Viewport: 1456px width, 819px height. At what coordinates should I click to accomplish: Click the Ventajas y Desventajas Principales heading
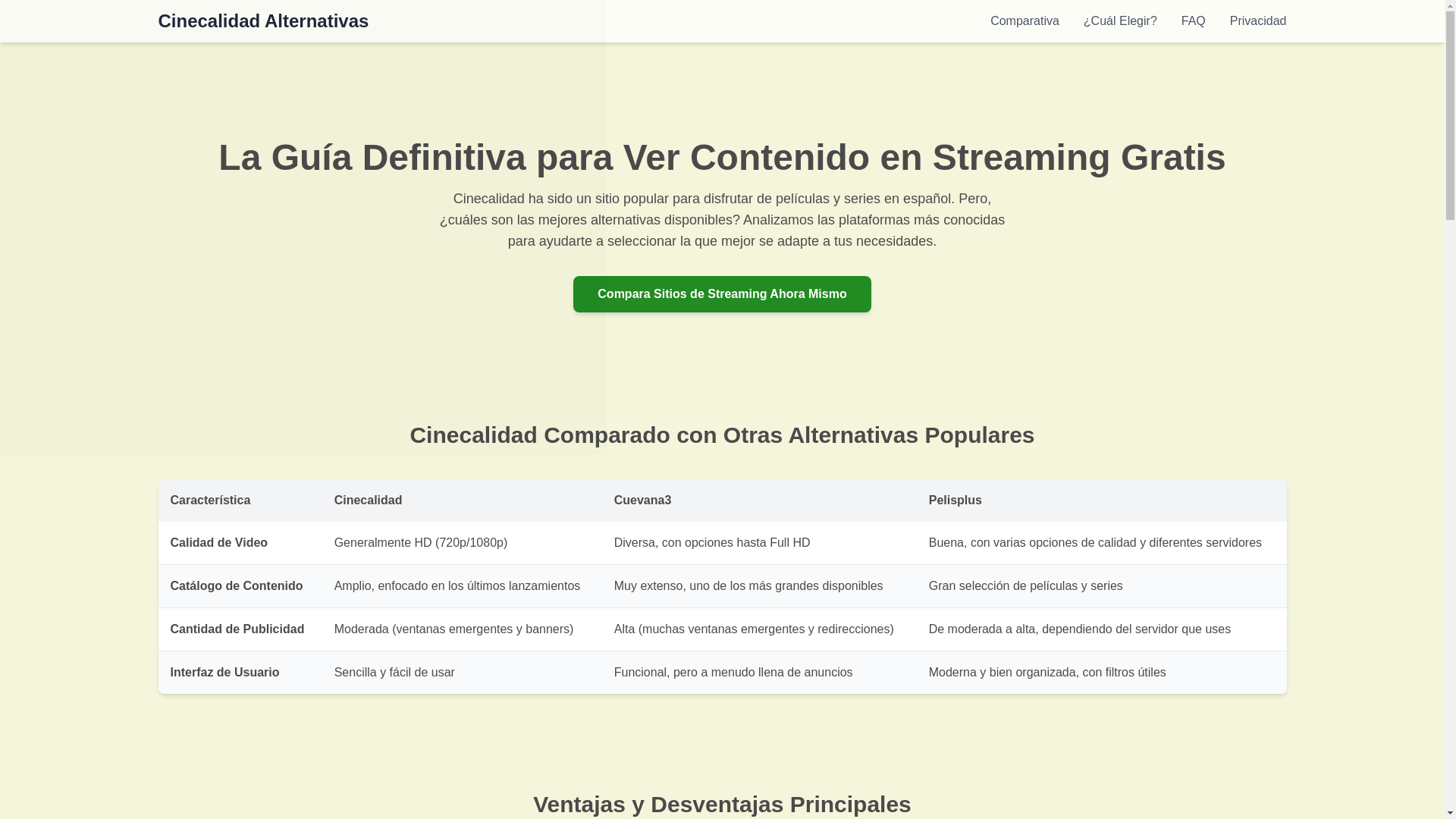click(x=722, y=805)
